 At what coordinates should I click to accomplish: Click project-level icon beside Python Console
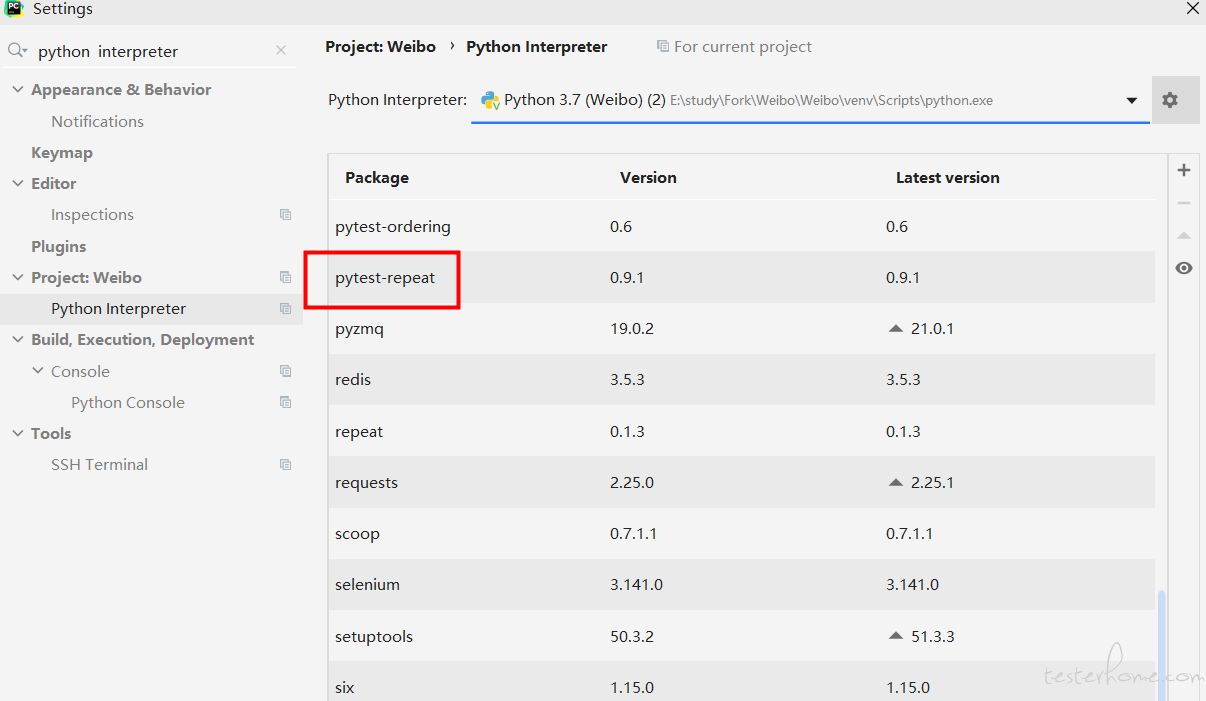tap(286, 403)
